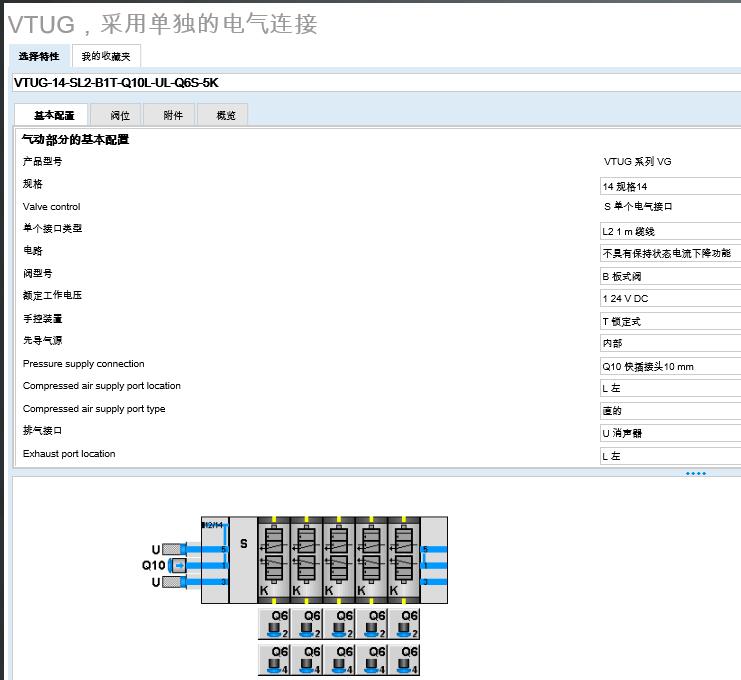Switch to the 阀位 tab

pos(116,115)
